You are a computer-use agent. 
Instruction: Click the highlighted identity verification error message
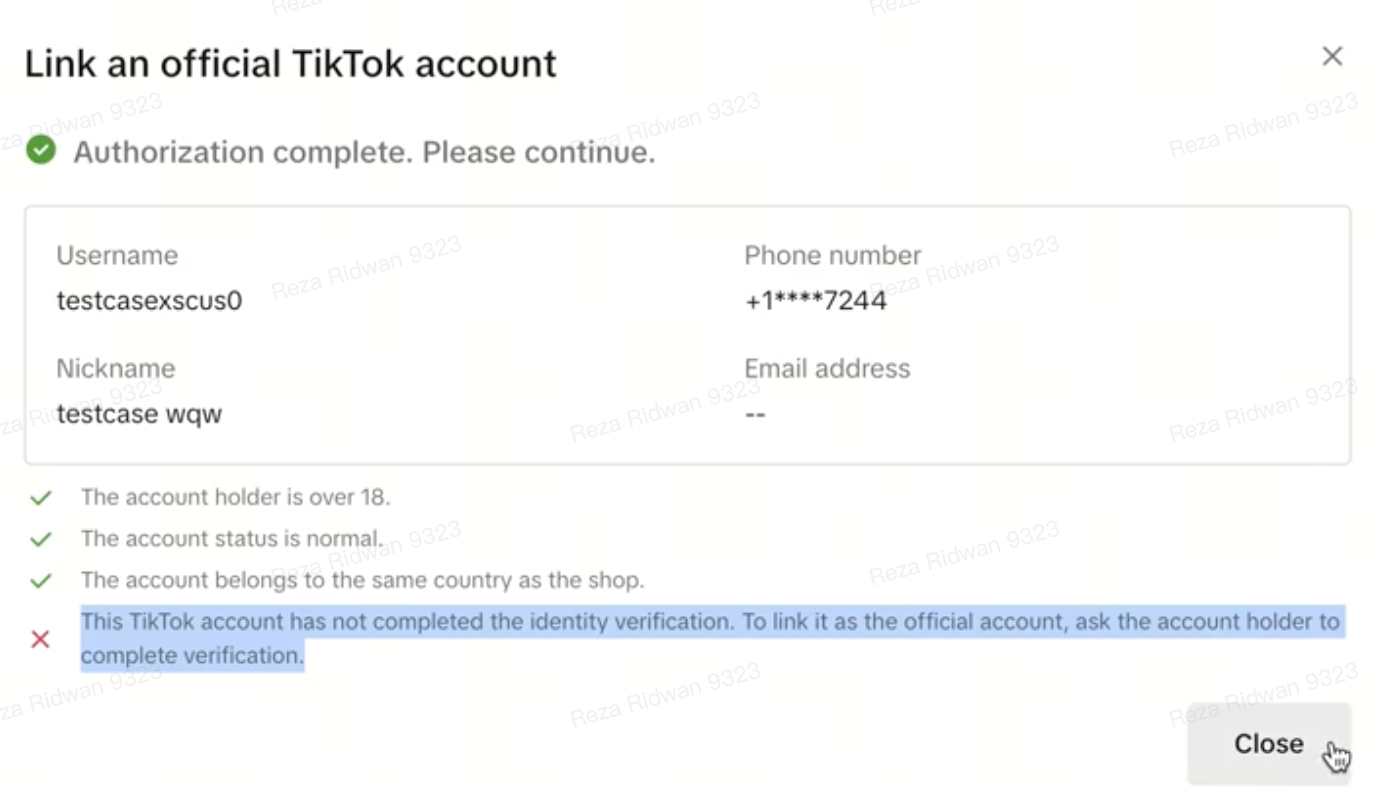coord(709,638)
